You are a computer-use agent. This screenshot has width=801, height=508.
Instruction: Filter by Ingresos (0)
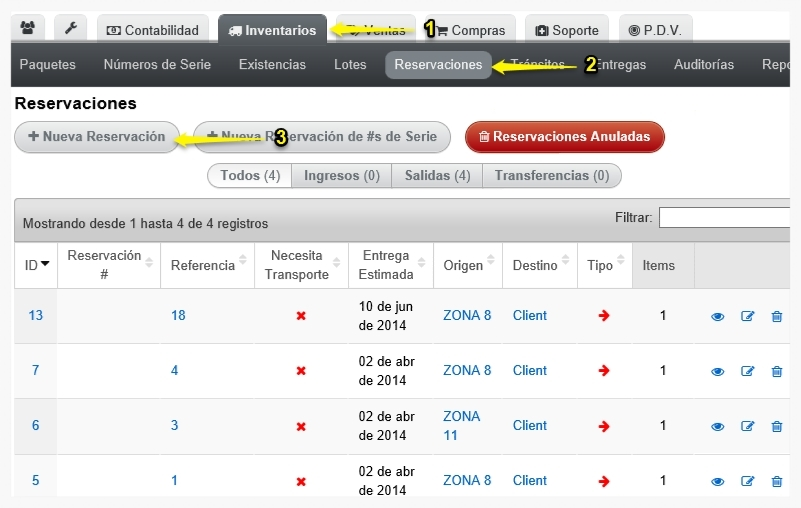[x=342, y=175]
